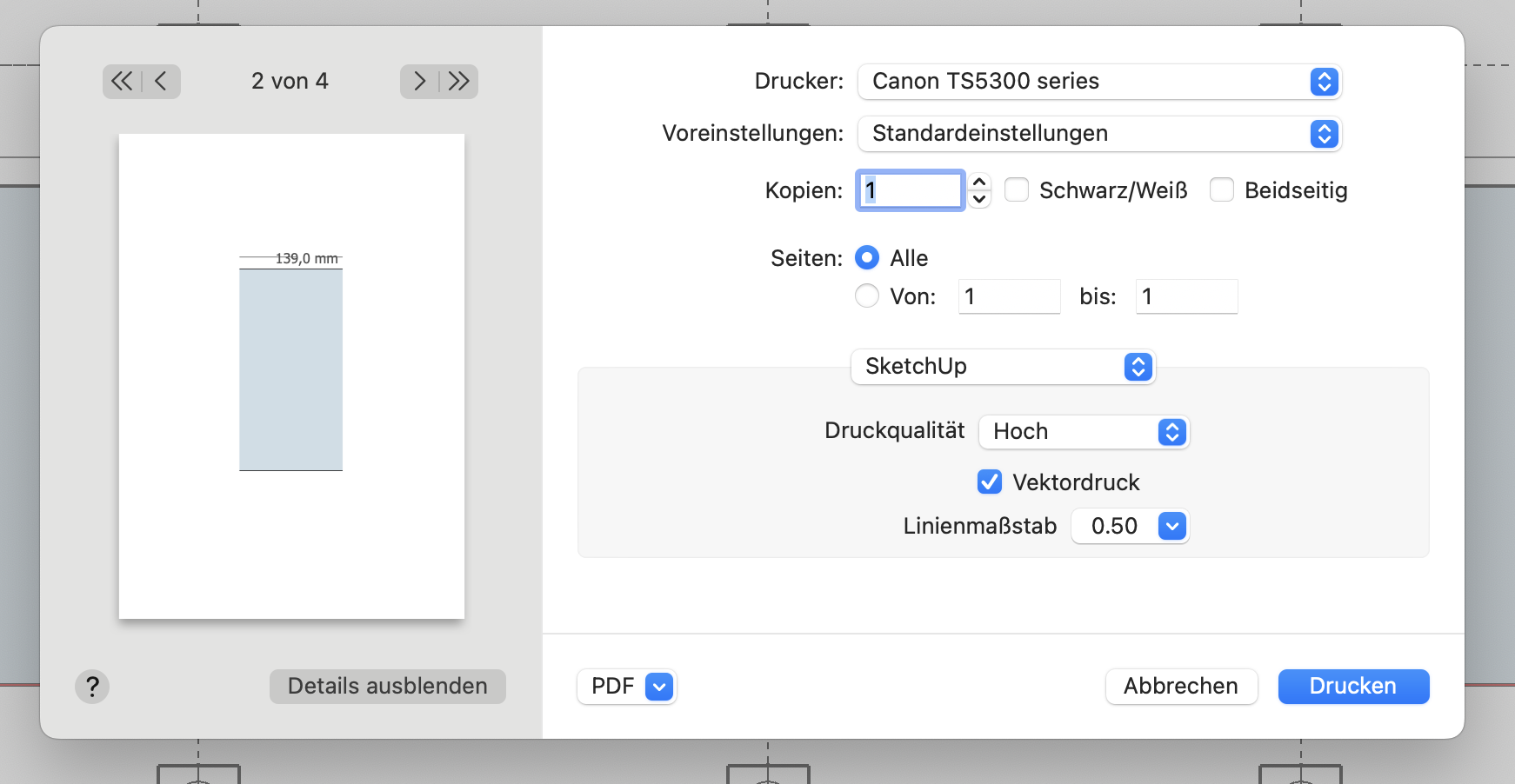Jump to first page of preview
Screen dimensions: 1515x784
pyautogui.click(x=122, y=82)
